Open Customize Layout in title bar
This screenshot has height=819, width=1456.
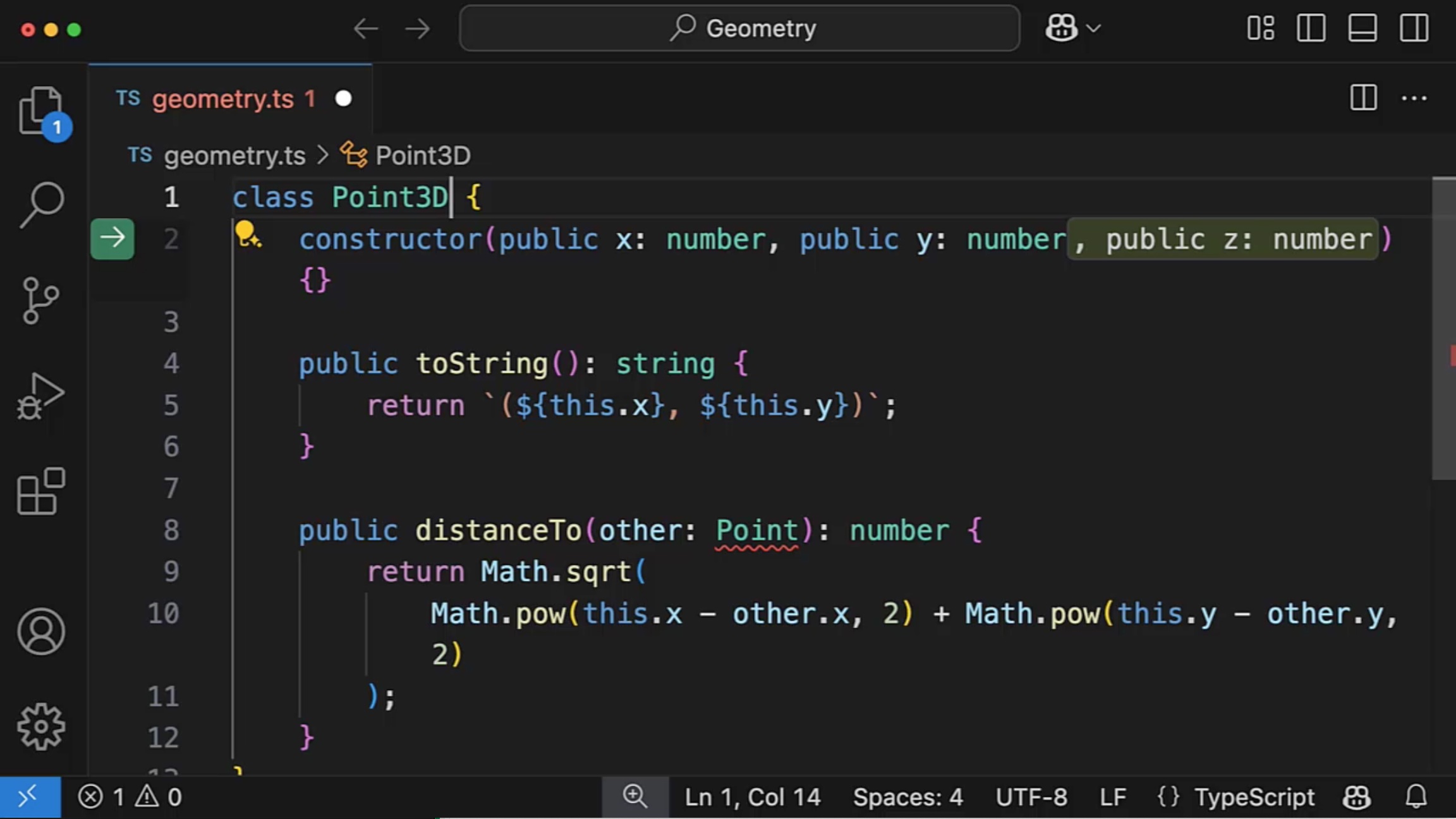[x=1260, y=28]
